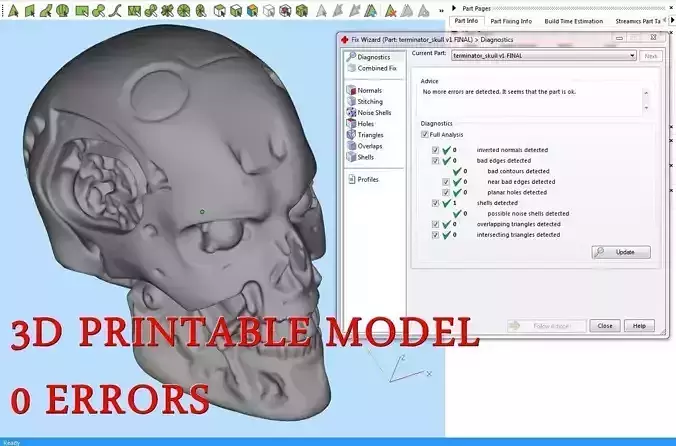Click the Advice box scroll-down arrow
The image size is (676, 446).
coord(646,108)
